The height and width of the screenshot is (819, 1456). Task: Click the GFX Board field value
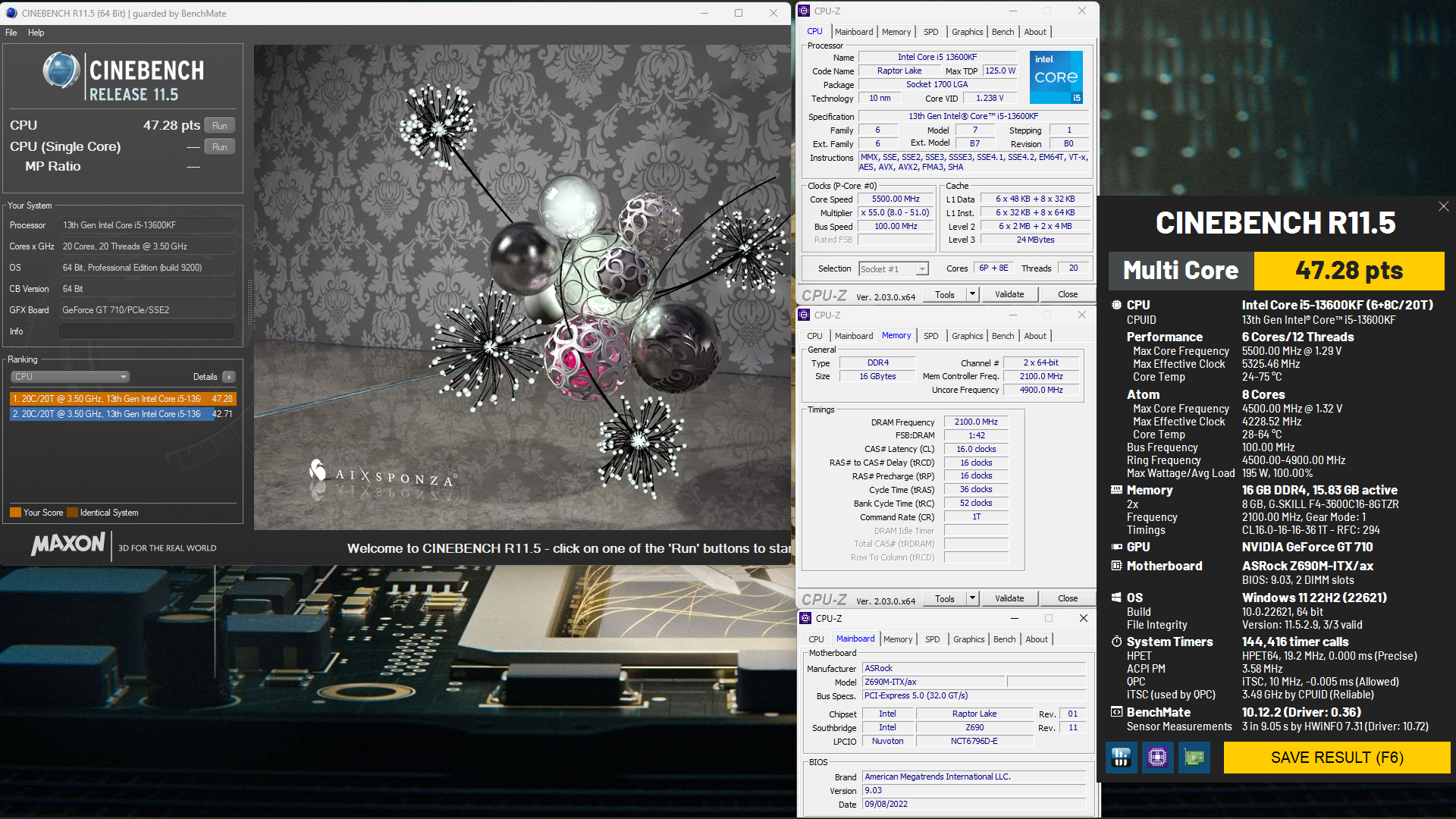coord(147,310)
